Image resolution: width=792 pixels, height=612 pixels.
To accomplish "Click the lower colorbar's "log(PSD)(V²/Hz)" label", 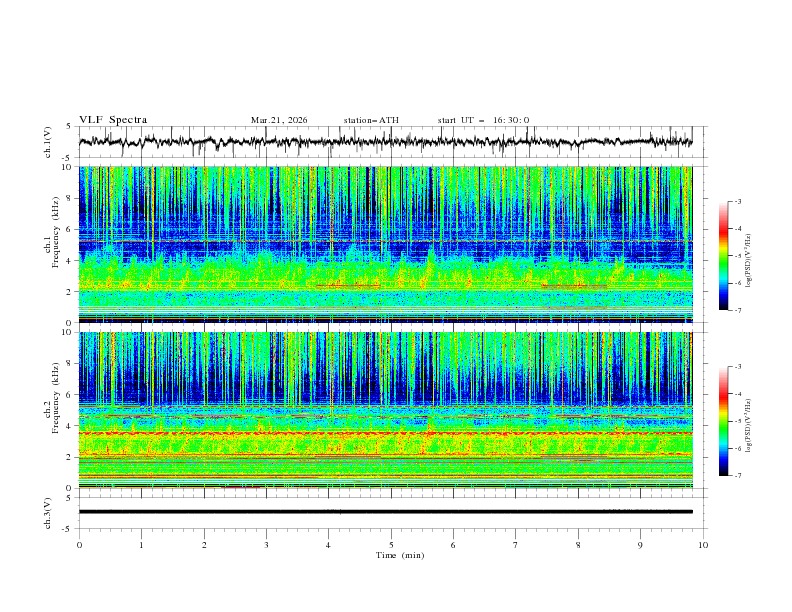I will coord(749,426).
